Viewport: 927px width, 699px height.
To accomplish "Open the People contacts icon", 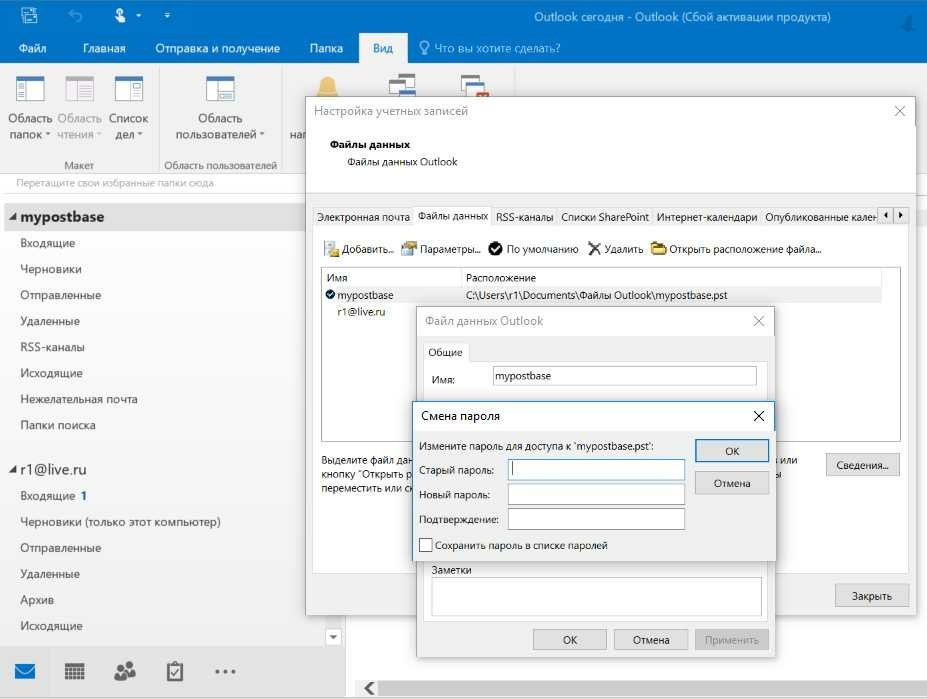I will 125,671.
